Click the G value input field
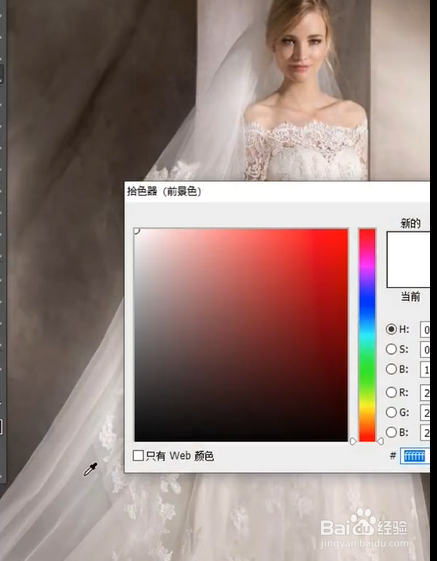437x561 pixels. pos(425,413)
